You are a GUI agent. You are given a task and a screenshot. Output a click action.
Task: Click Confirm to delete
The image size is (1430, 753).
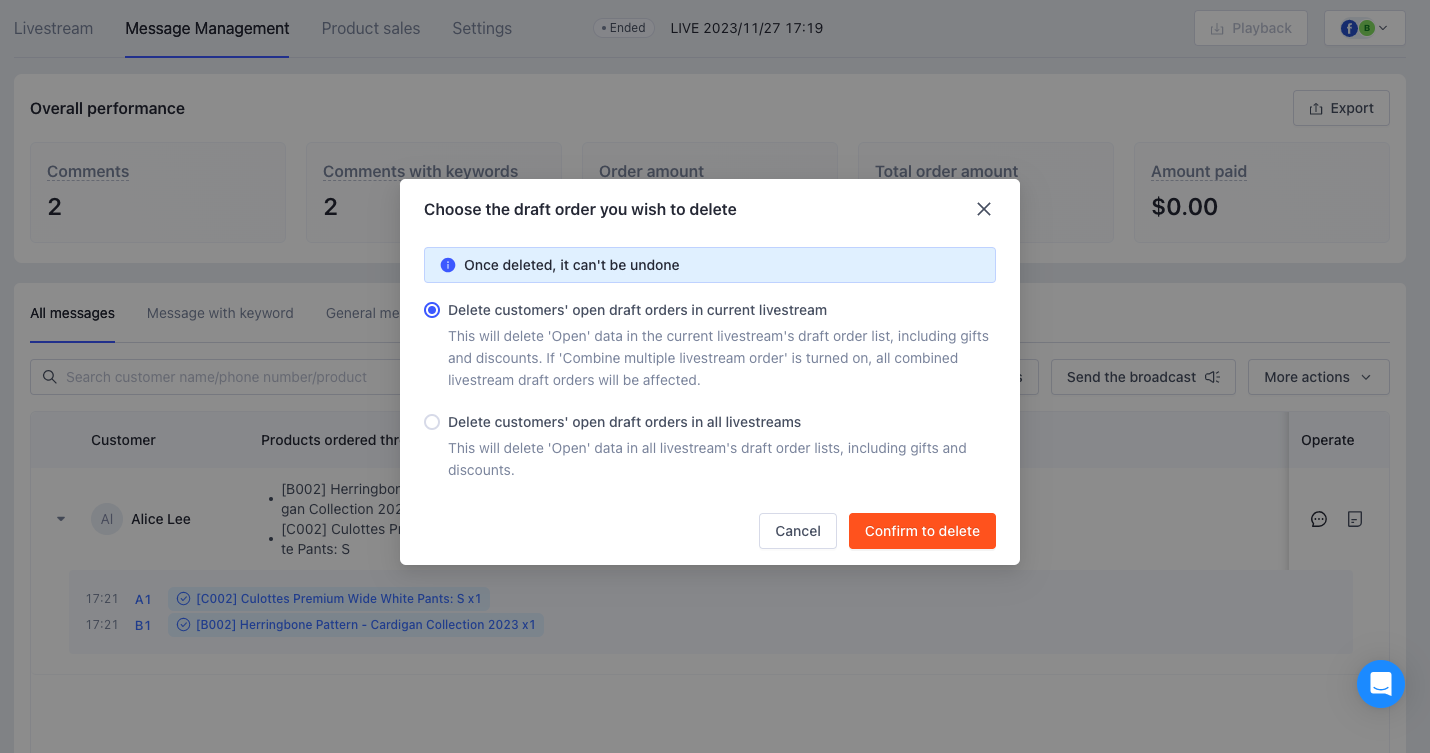click(922, 531)
